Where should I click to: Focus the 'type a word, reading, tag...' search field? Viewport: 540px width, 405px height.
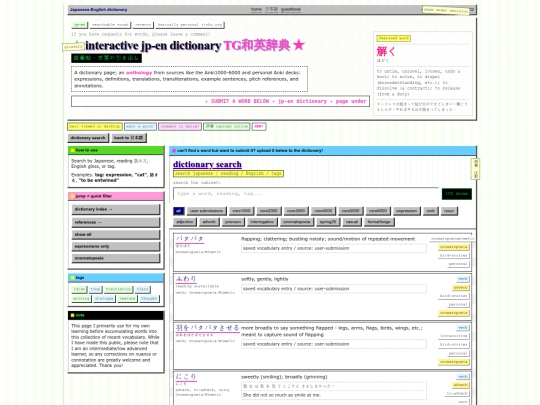coord(306,194)
